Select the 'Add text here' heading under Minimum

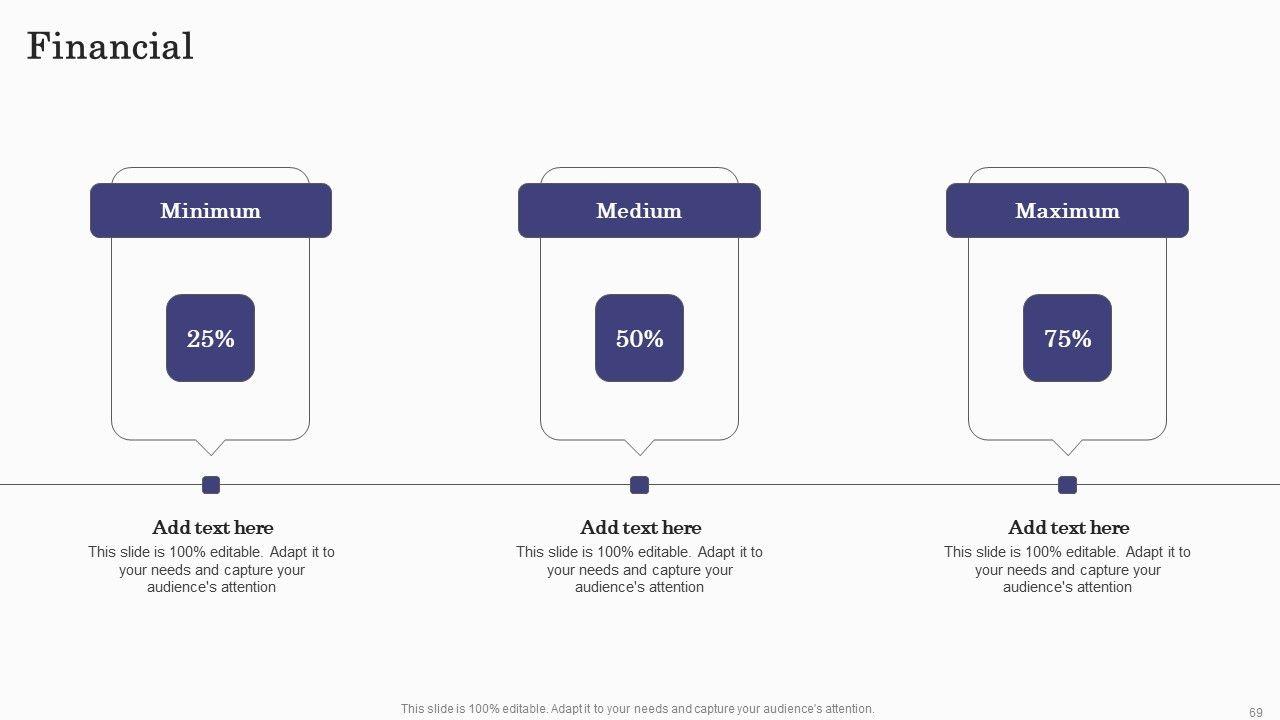coord(212,528)
